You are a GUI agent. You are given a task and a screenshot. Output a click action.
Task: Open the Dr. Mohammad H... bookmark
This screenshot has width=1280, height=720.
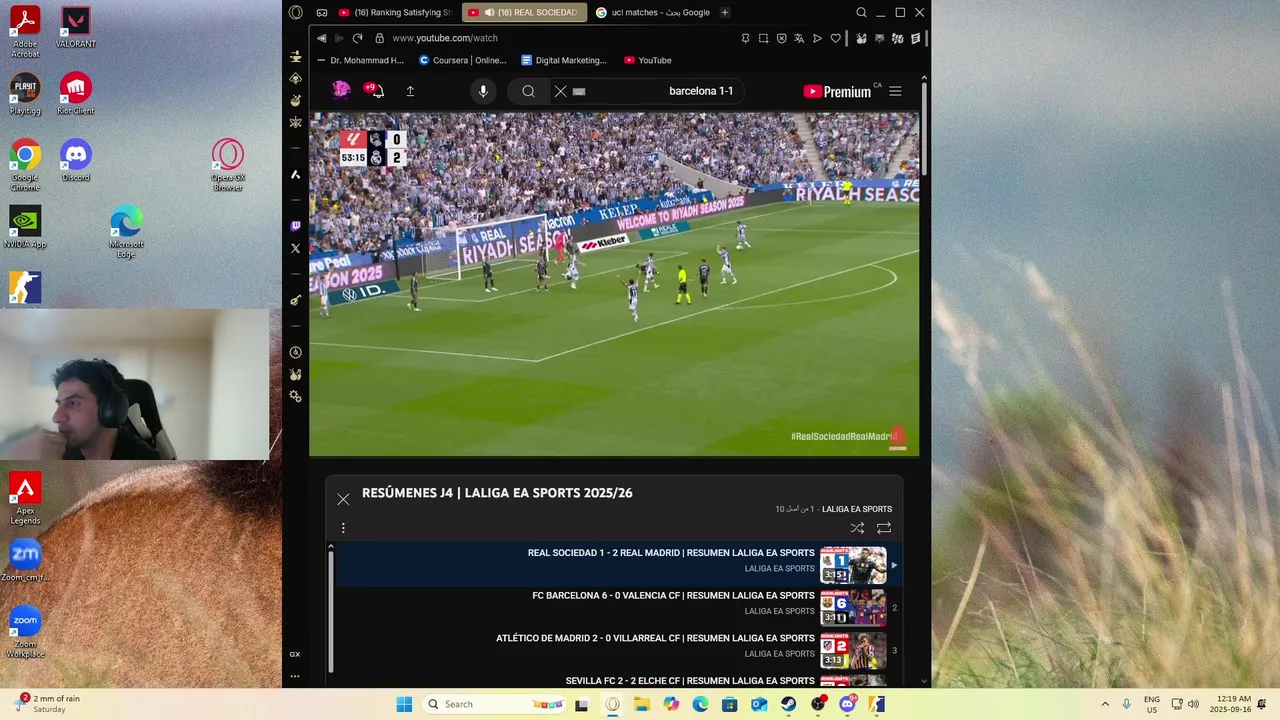pyautogui.click(x=360, y=60)
